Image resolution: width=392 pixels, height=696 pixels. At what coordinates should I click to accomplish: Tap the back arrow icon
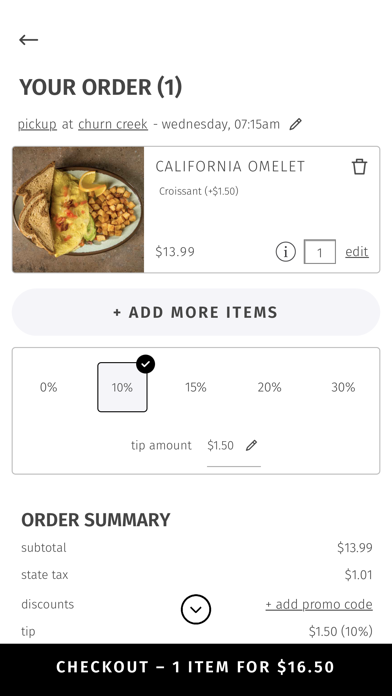(x=28, y=40)
